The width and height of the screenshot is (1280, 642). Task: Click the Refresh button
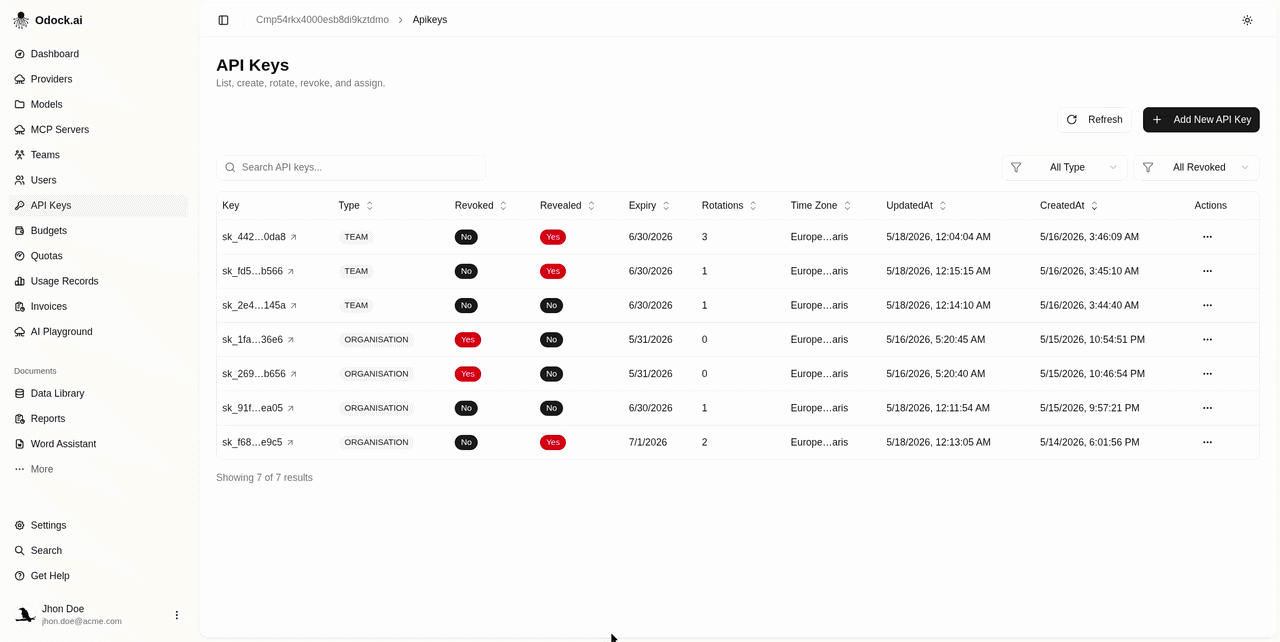1094,120
